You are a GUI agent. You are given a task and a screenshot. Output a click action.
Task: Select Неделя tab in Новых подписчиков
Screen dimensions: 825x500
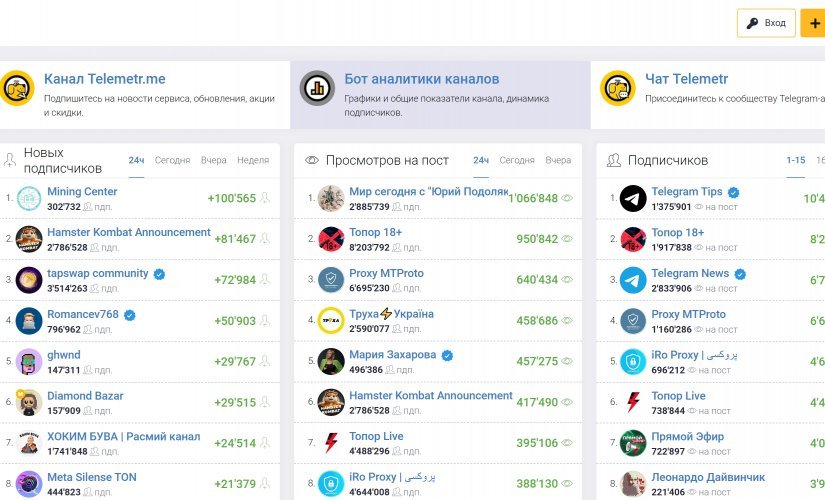[253, 160]
